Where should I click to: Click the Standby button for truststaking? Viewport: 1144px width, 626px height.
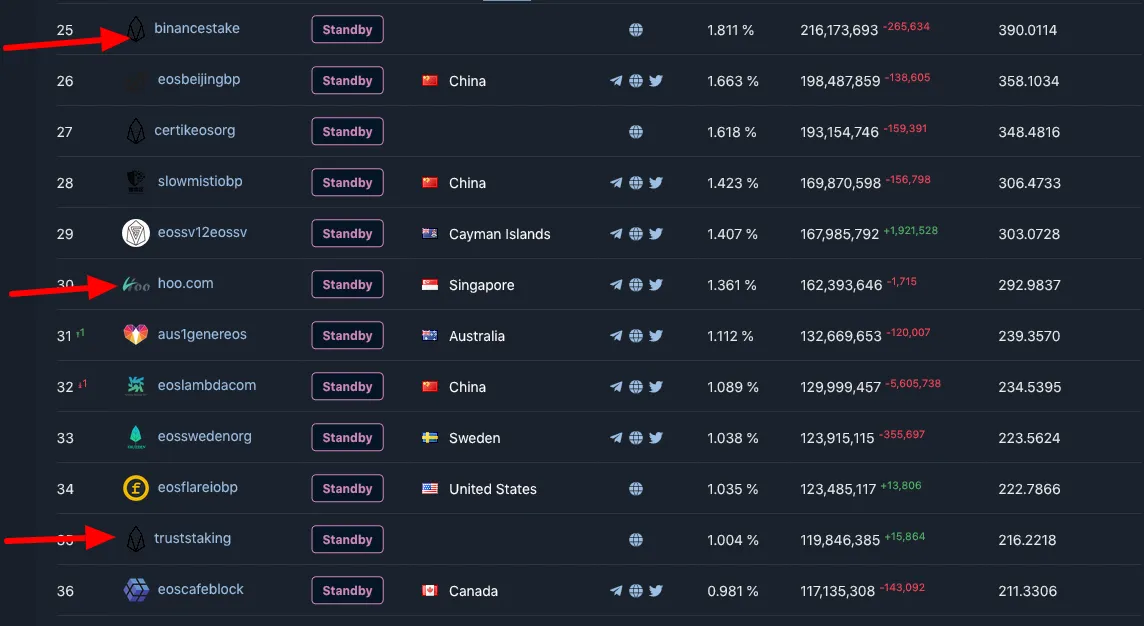347,539
